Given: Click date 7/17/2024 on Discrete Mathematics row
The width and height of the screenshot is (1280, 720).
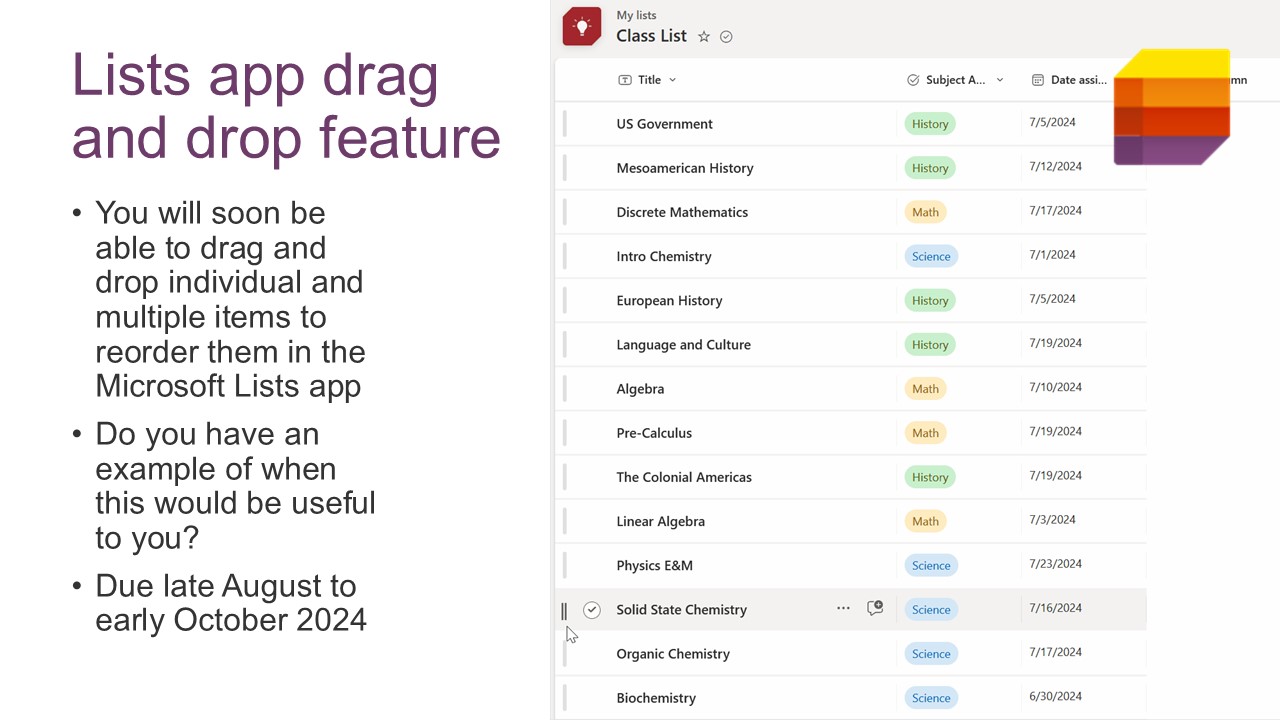Looking at the screenshot, I should [x=1055, y=210].
